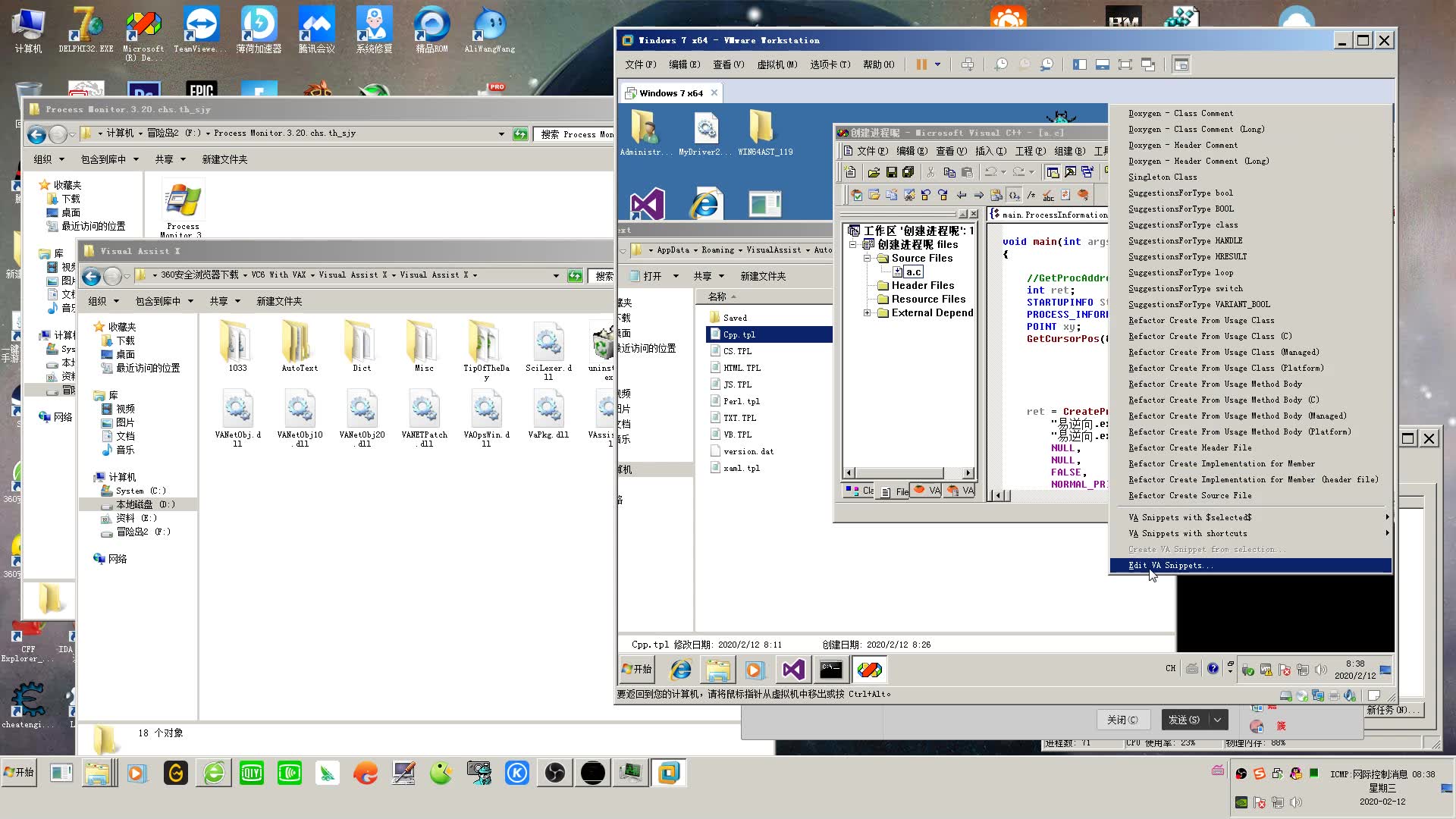
Task: Select 本地磁盘 (D:) in Visual Assist X navigation tree
Action: coord(138,504)
